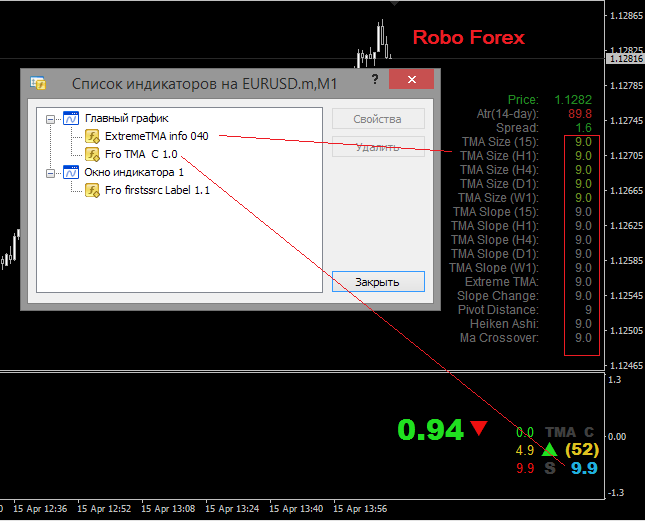The image size is (645, 521).
Task: Click the Главный график chart icon
Action: [71, 118]
